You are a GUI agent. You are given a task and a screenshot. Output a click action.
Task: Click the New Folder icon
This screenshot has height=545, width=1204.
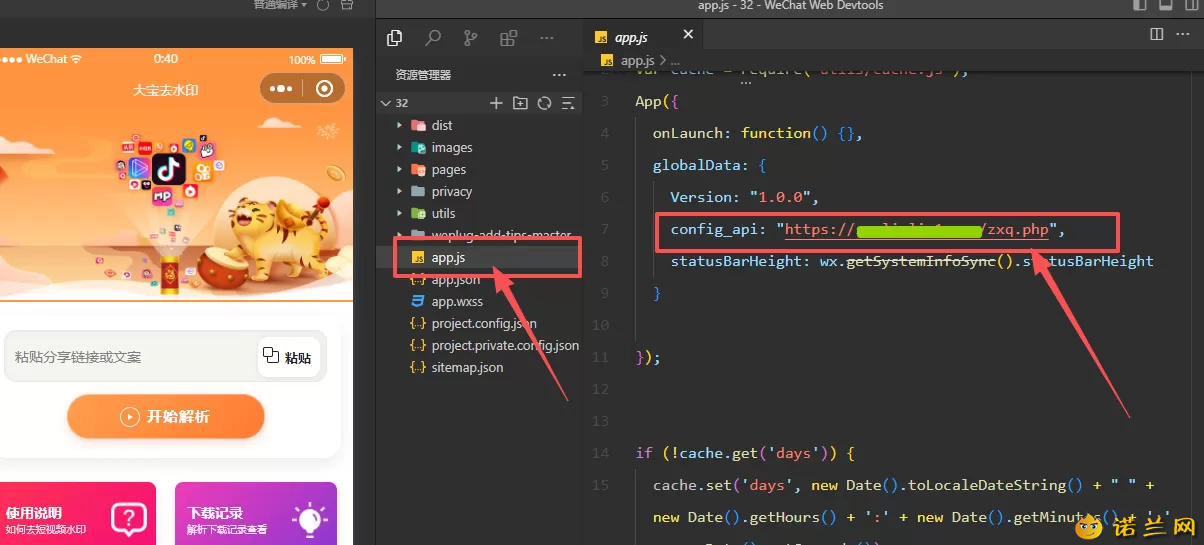click(x=520, y=103)
